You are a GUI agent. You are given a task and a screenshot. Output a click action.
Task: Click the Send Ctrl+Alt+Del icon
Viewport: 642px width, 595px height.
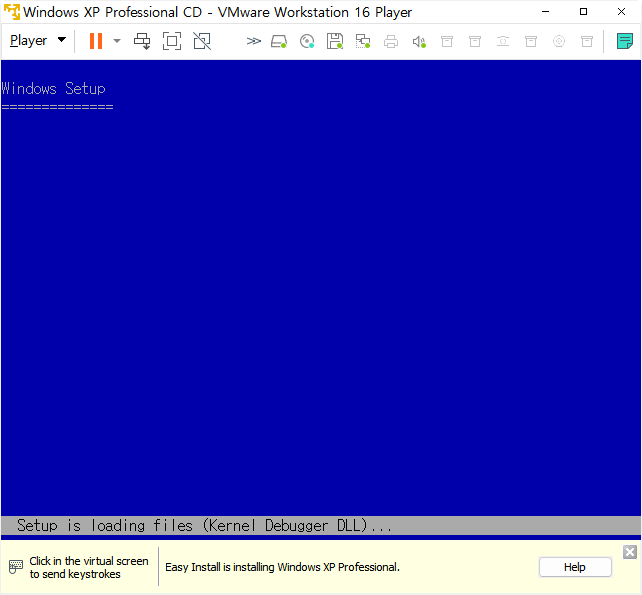(x=142, y=41)
